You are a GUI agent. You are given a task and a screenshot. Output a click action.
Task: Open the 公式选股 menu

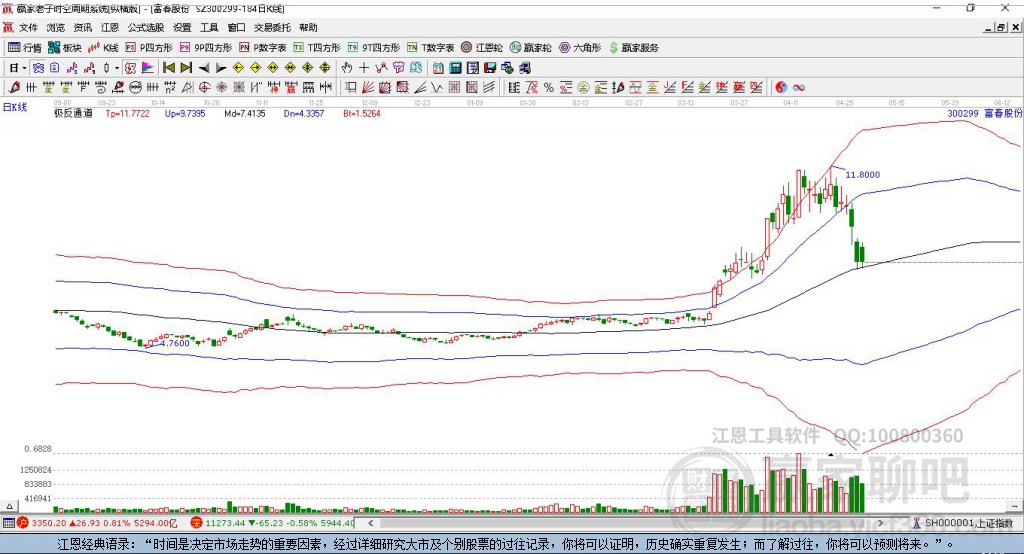coord(145,28)
